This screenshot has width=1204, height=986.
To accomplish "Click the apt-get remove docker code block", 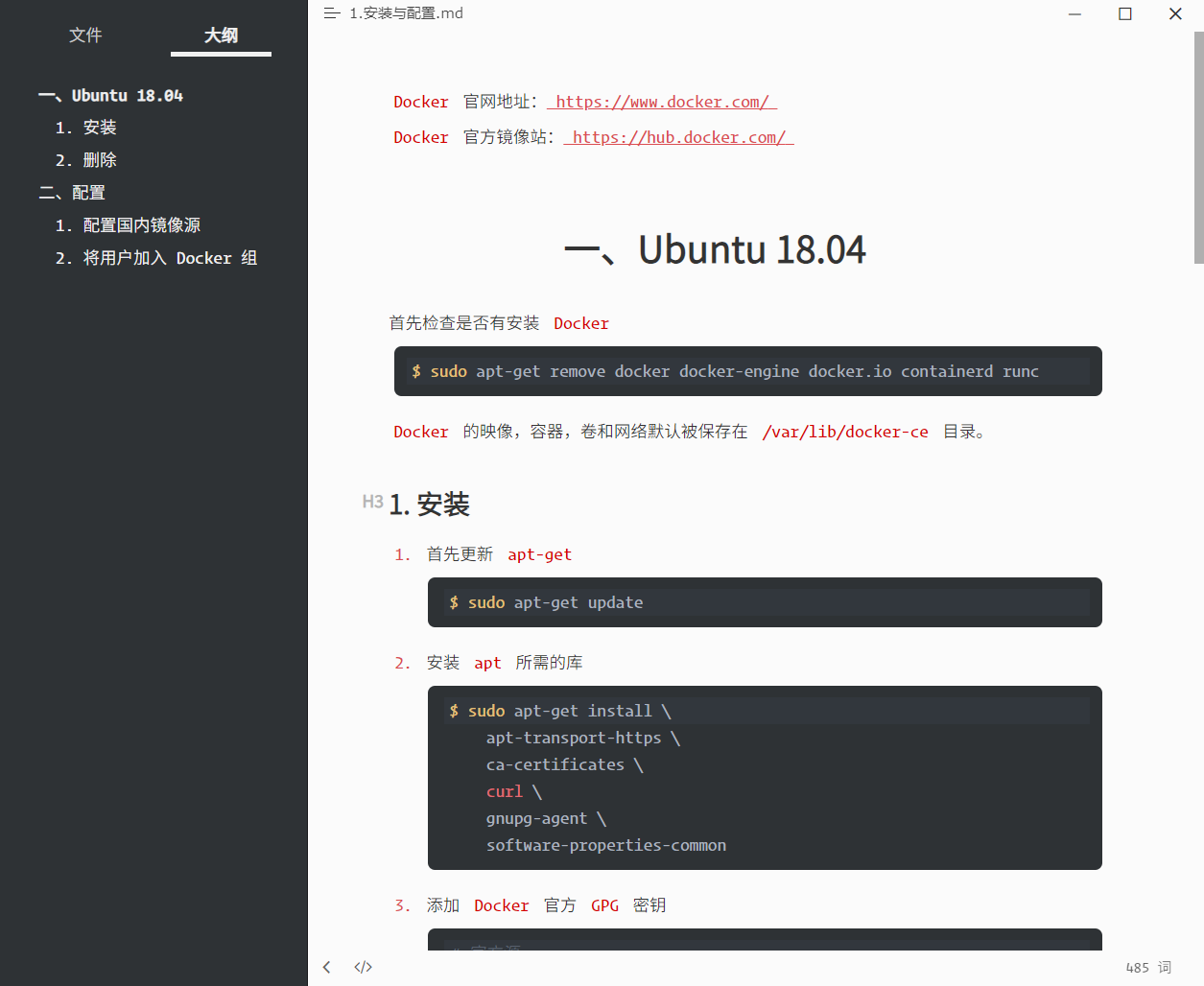I will coord(748,371).
